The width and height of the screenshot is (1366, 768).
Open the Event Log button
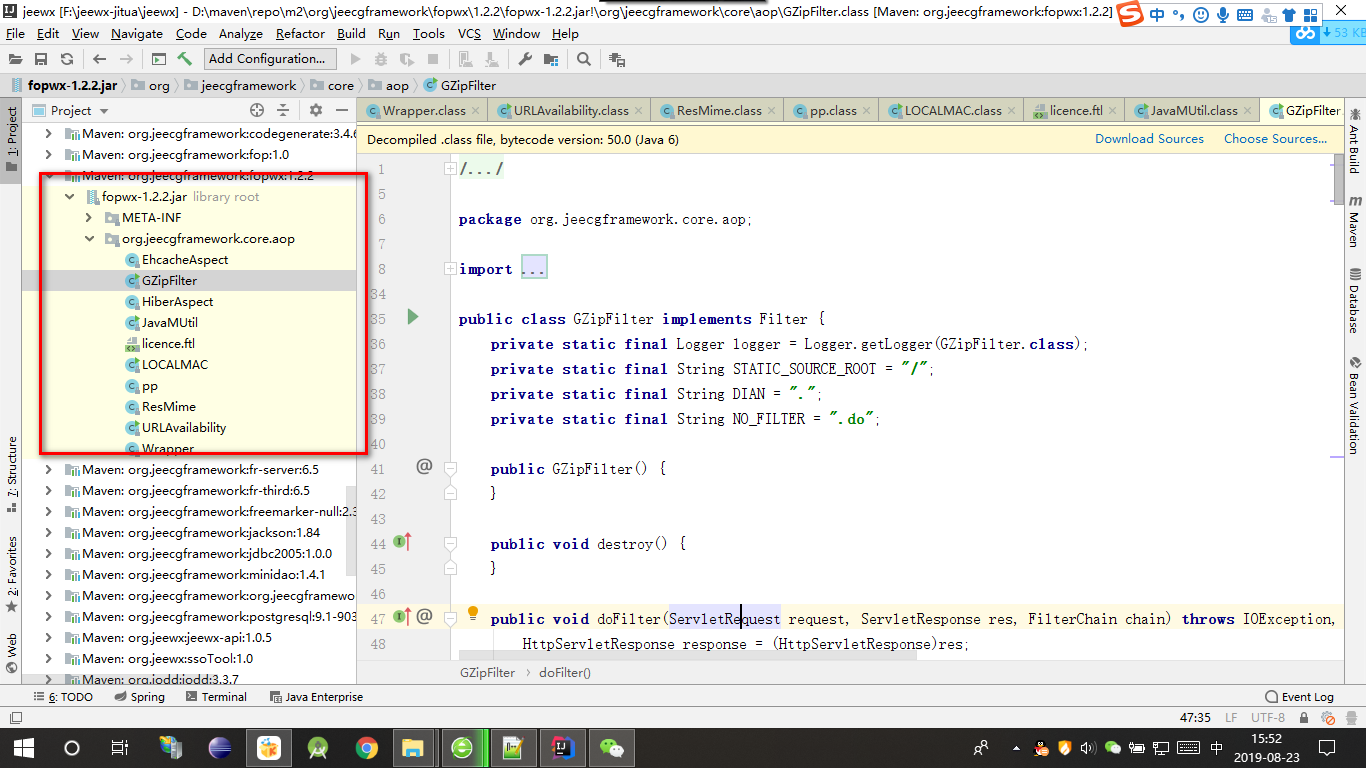pyautogui.click(x=1300, y=697)
